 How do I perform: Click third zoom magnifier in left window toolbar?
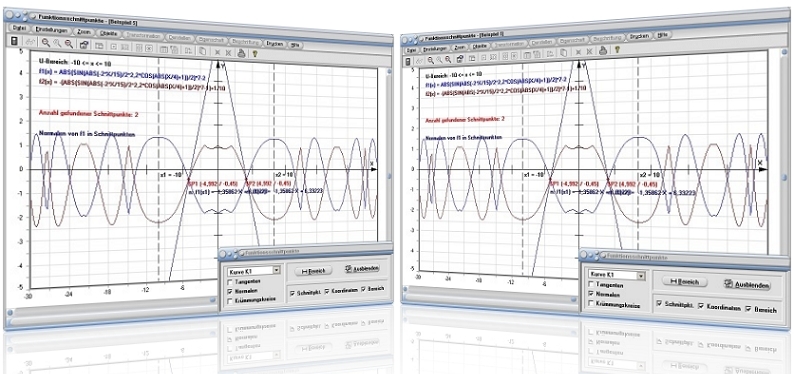click(68, 44)
